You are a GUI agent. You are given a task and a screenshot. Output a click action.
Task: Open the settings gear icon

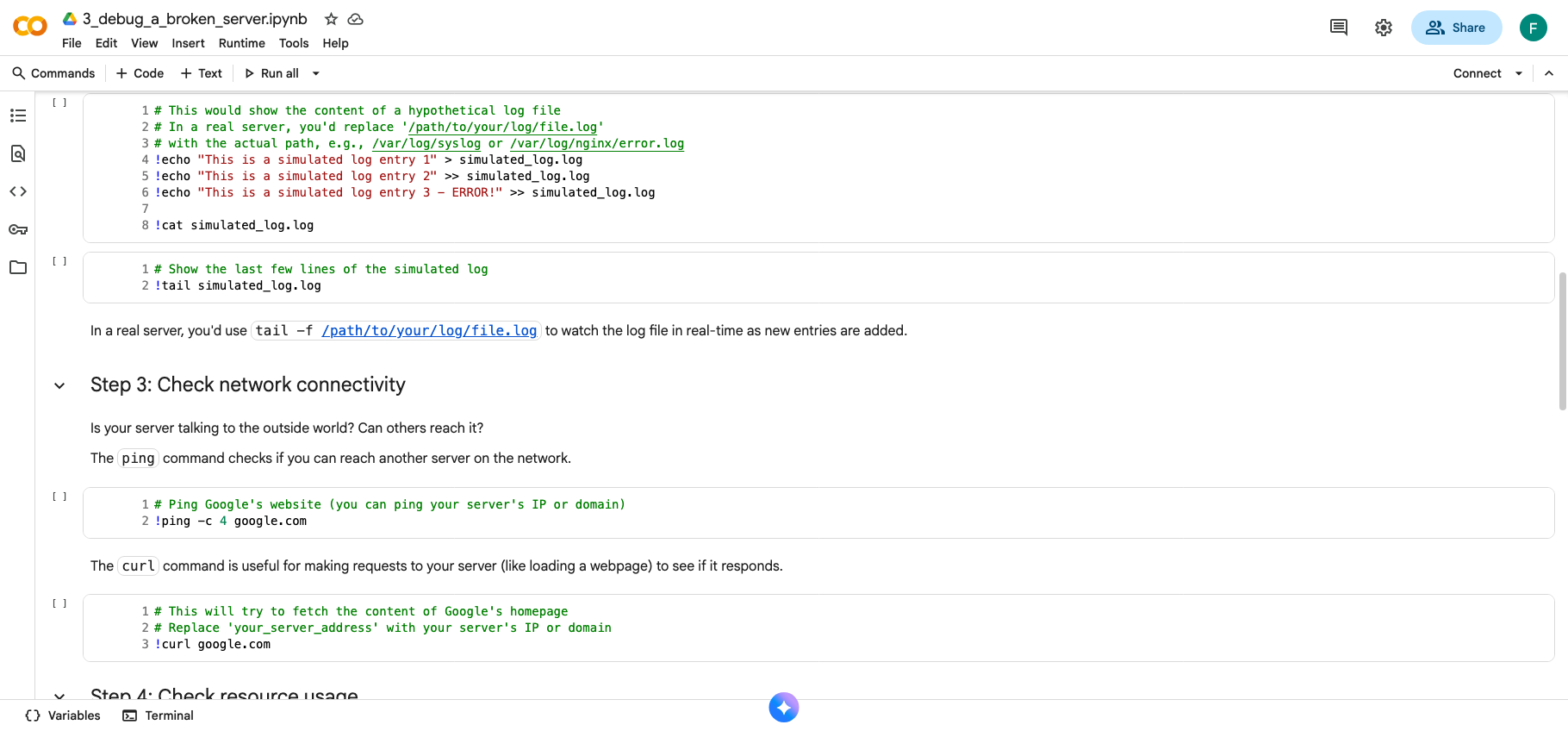pyautogui.click(x=1384, y=28)
